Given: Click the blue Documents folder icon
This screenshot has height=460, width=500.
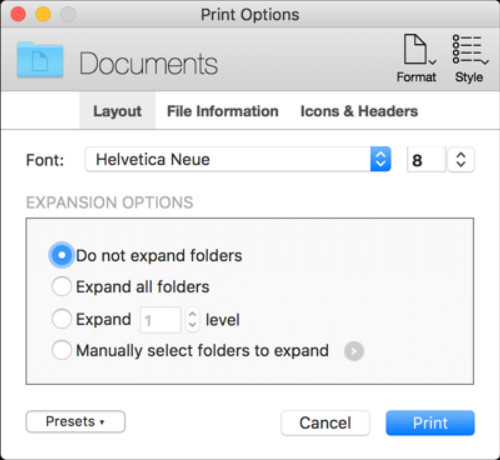Looking at the screenshot, I should (40, 60).
